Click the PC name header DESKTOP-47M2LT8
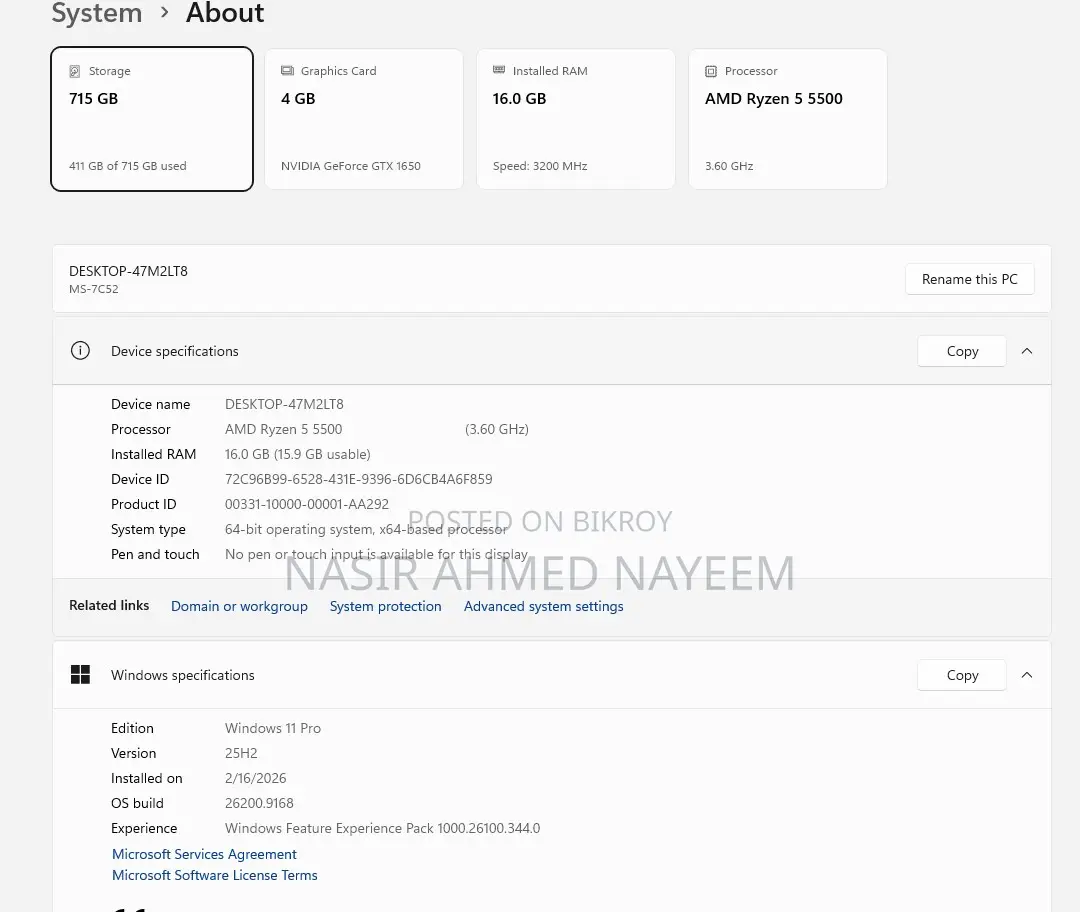This screenshot has height=912, width=1080. tap(128, 271)
